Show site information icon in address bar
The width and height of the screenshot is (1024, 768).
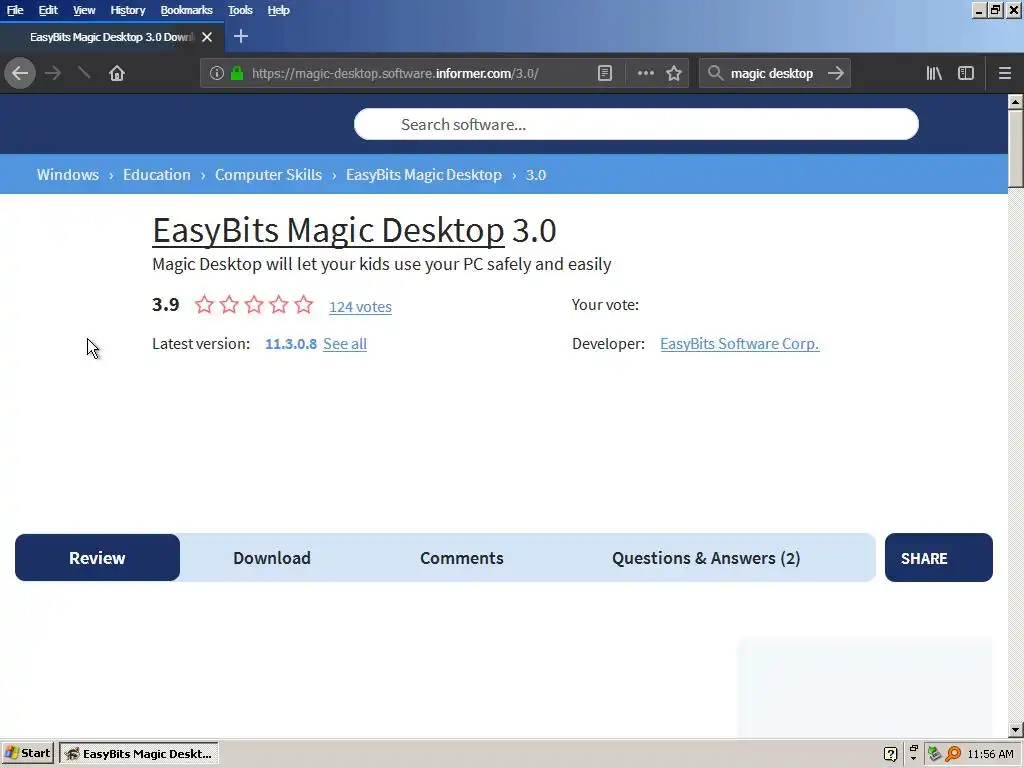(216, 73)
